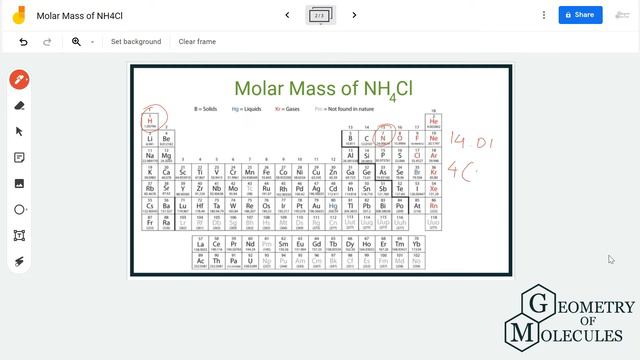640x360 pixels.
Task: Click the helium He cell
Action: [433, 122]
